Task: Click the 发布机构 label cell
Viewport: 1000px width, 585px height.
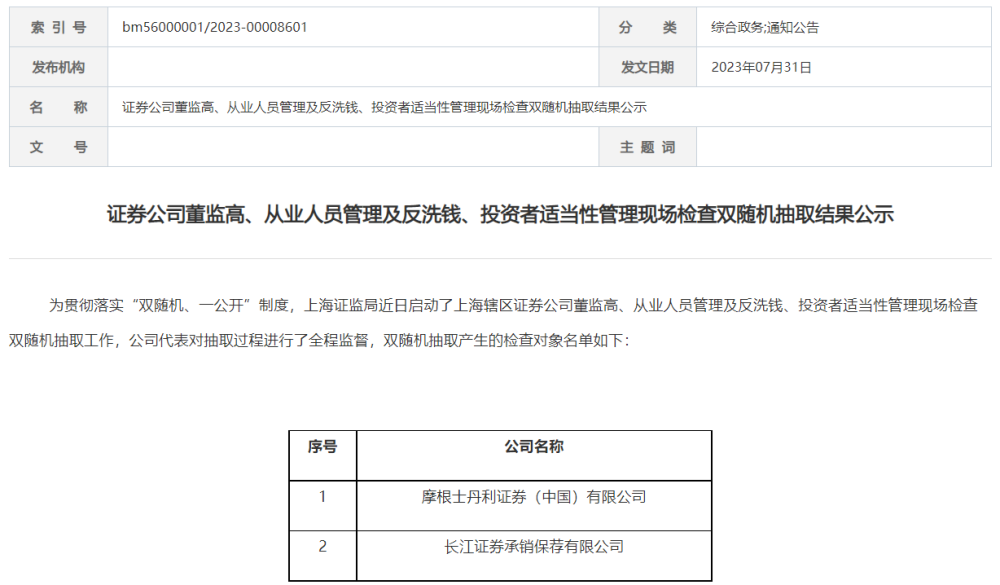Action: coord(57,67)
